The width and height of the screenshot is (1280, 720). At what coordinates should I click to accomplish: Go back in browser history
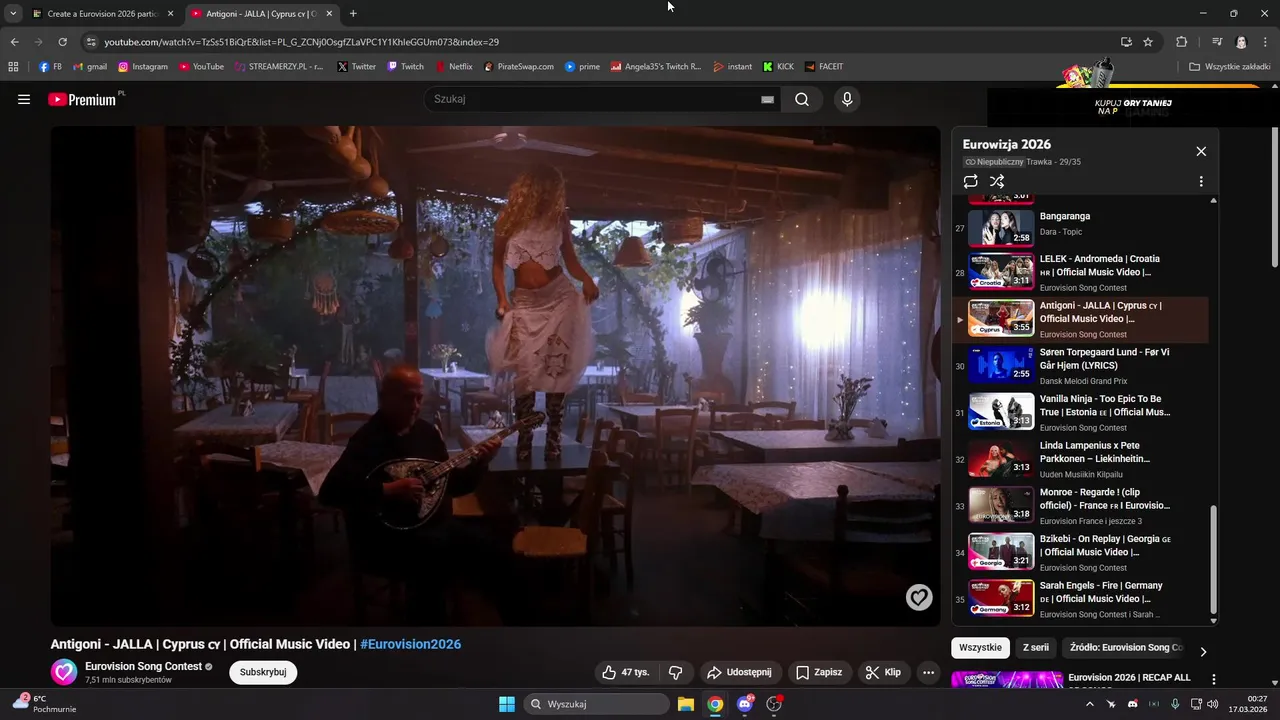[14, 42]
